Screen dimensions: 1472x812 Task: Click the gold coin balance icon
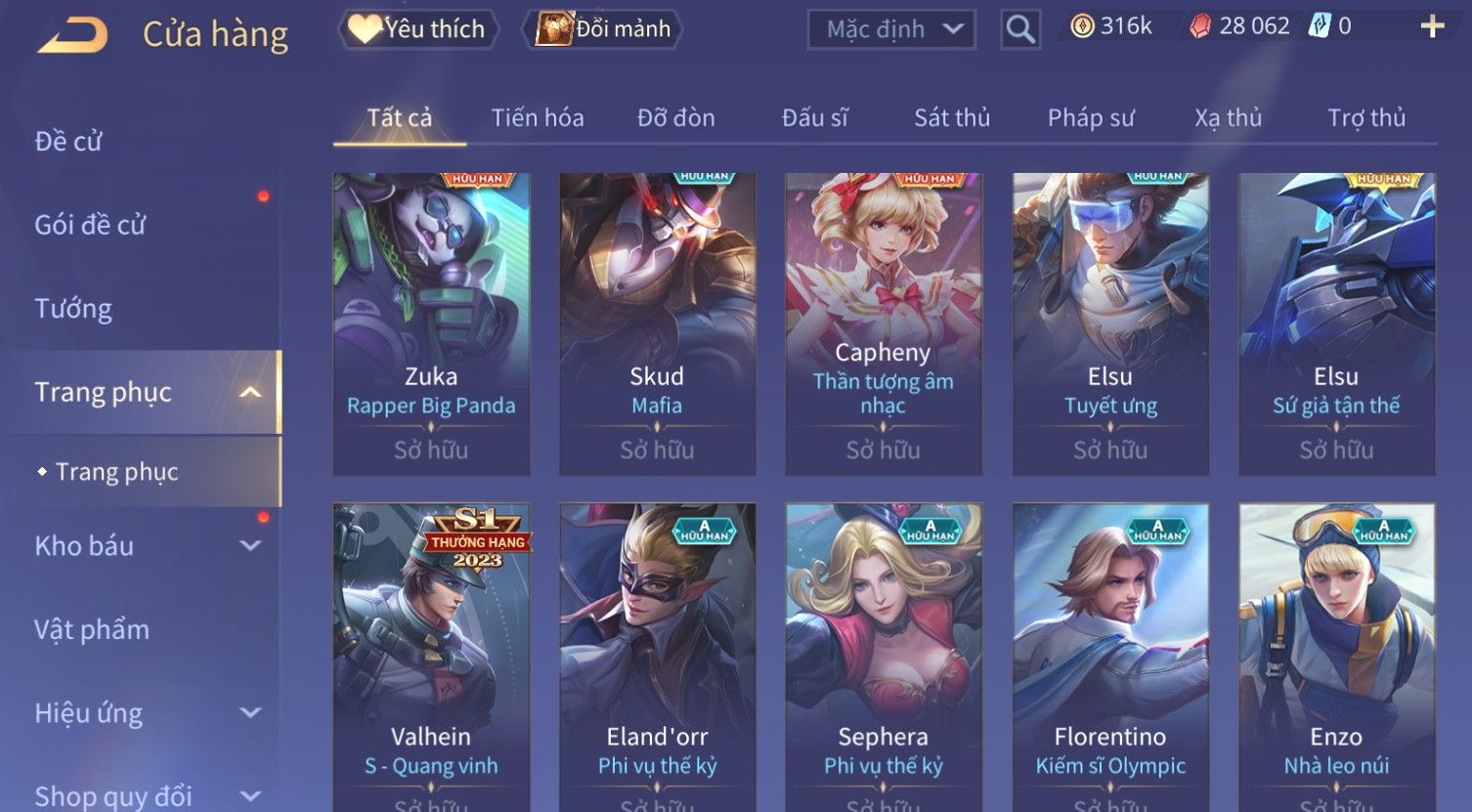point(1082,26)
